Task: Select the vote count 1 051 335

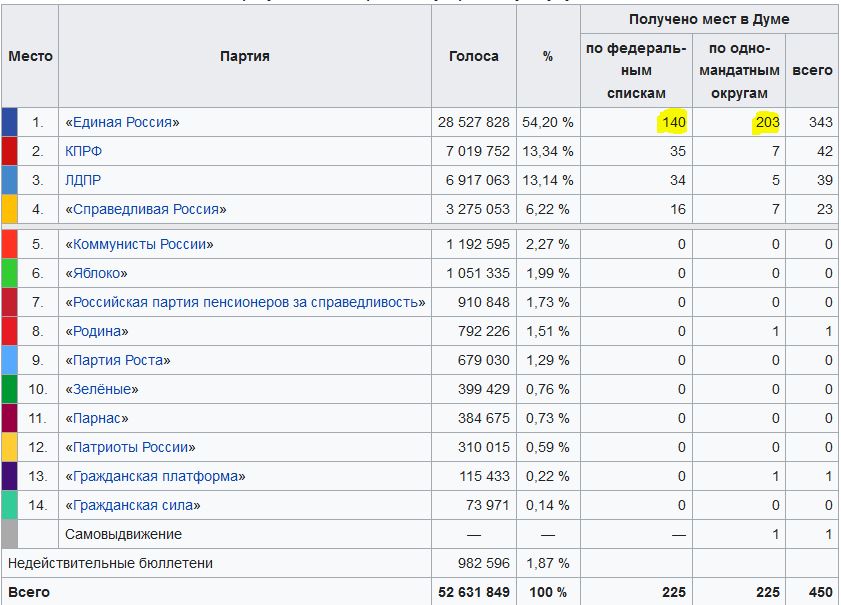Action: pyautogui.click(x=478, y=273)
